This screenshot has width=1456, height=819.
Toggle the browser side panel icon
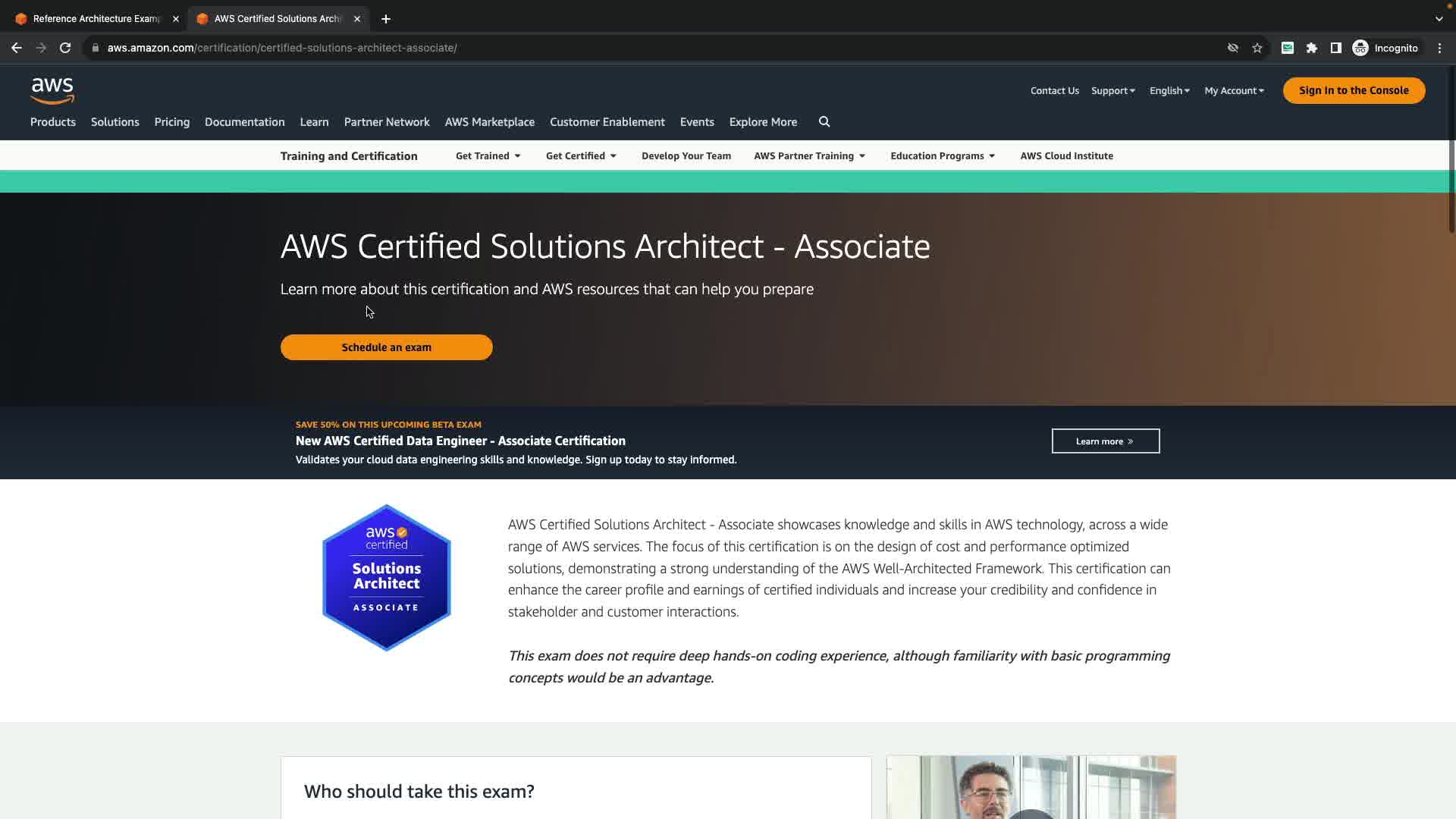tap(1336, 48)
